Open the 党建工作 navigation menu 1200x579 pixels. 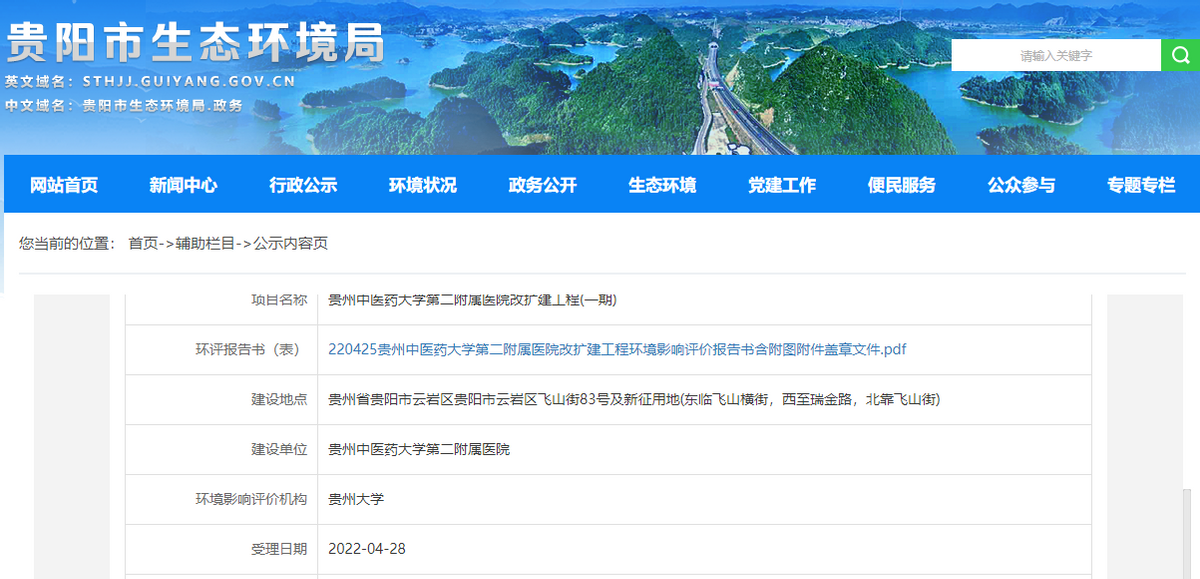pos(780,184)
